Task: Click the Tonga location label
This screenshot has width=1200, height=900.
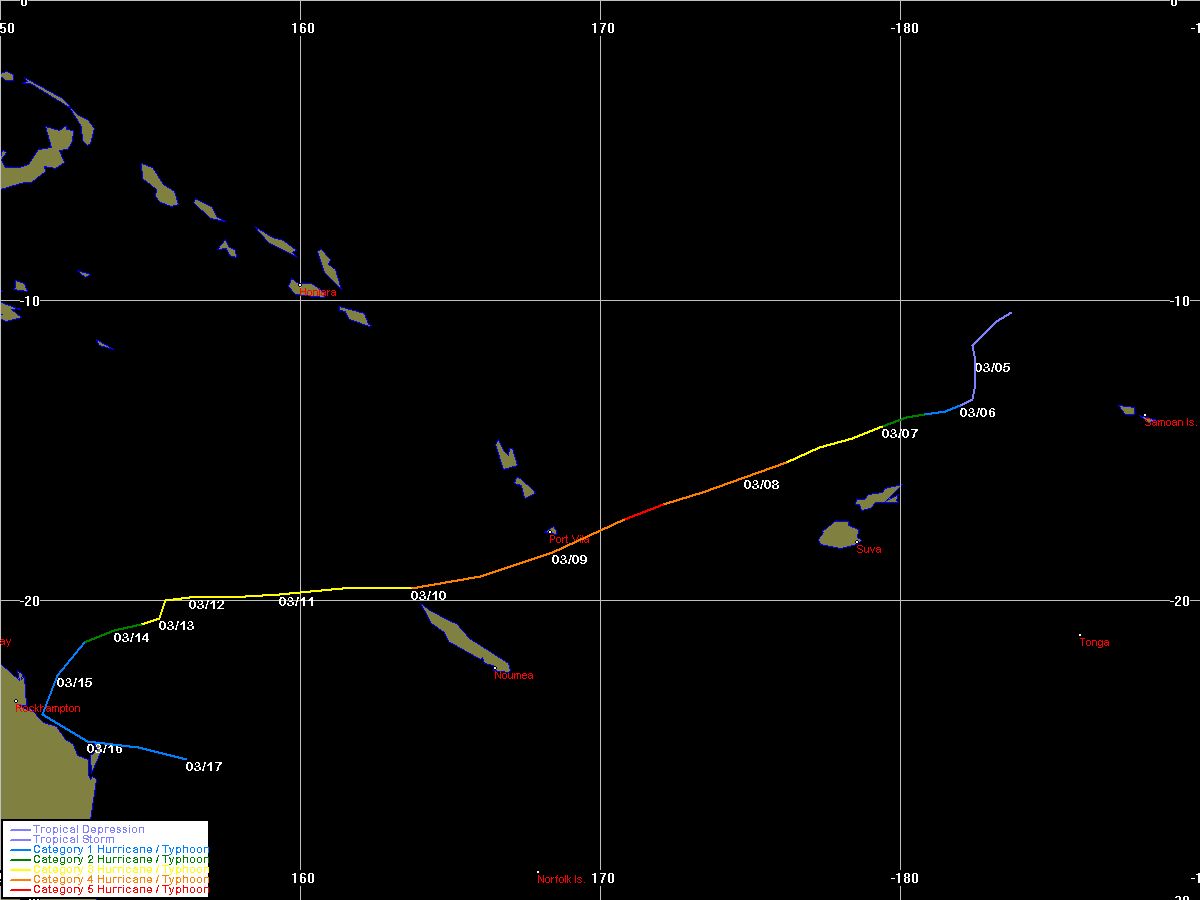Action: [1094, 643]
